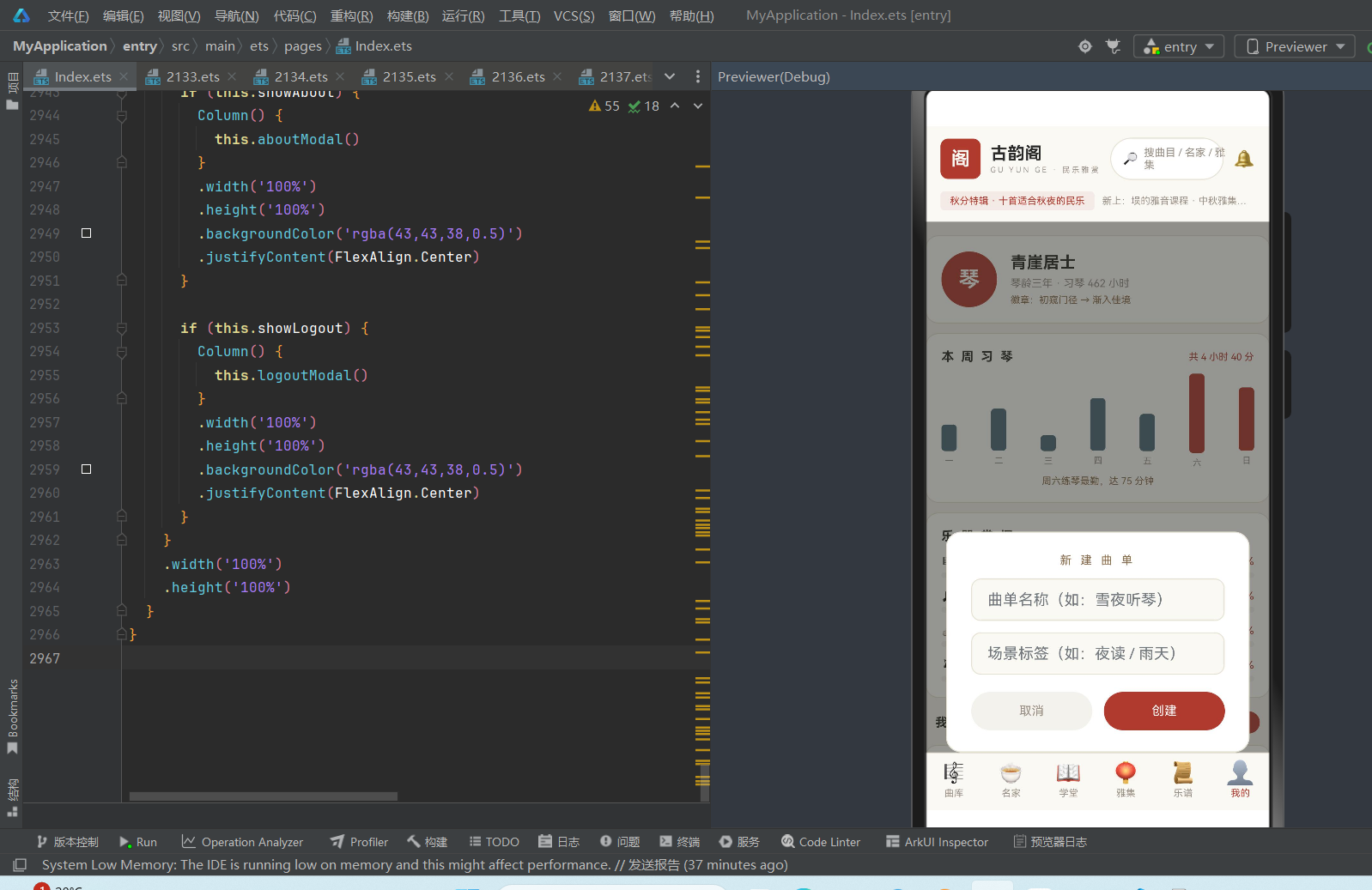
Task: Select the 雅集 bottom navigation tab
Action: (x=1126, y=779)
